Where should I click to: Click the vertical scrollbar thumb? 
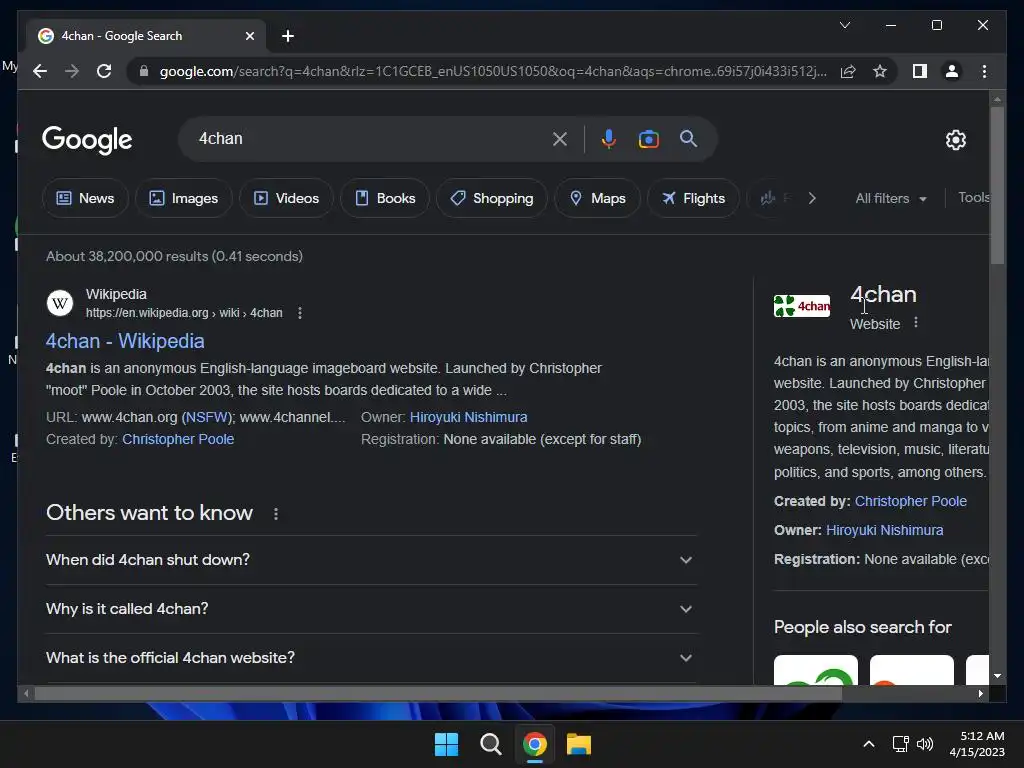pos(997,185)
